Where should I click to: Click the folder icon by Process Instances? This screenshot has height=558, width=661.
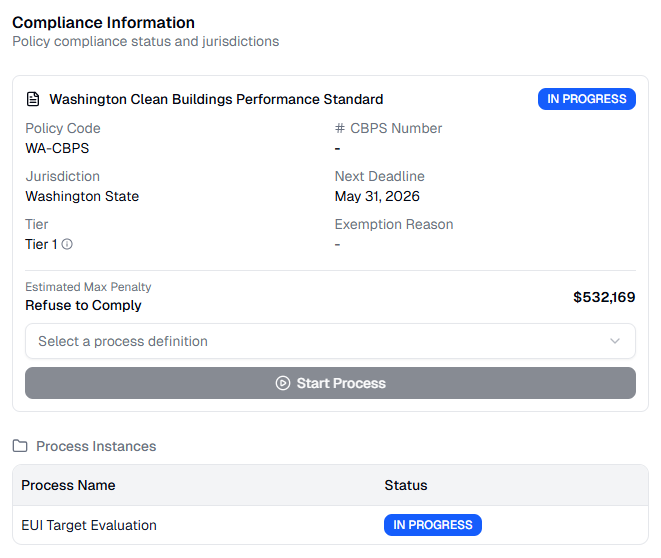[x=20, y=446]
